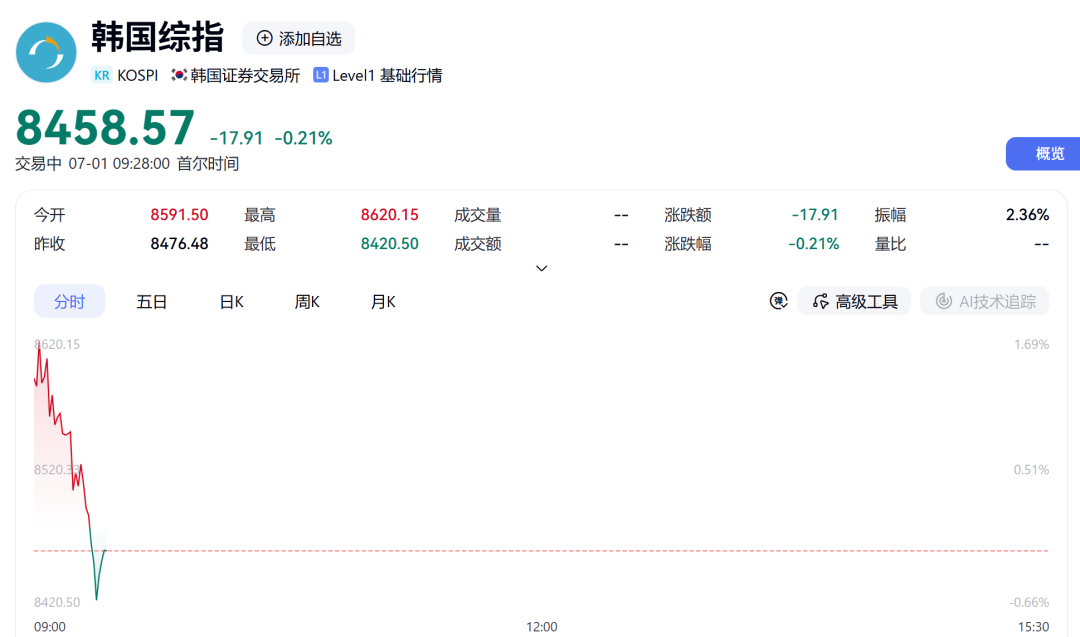
Task: Switch to 日K chart tab
Action: pos(231,302)
